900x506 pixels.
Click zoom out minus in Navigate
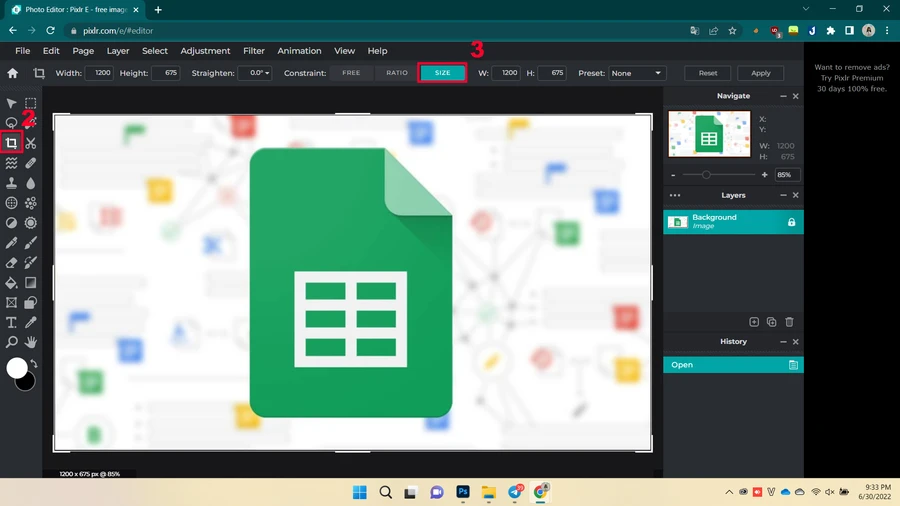click(x=673, y=175)
